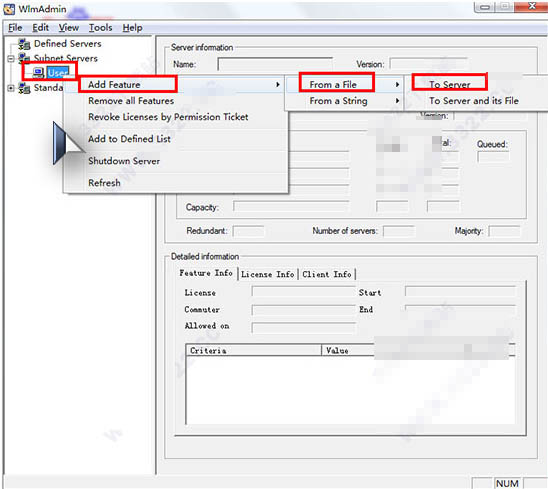Screen dimensions: 548x489
Task: Open the Help menu
Action: click(x=132, y=28)
